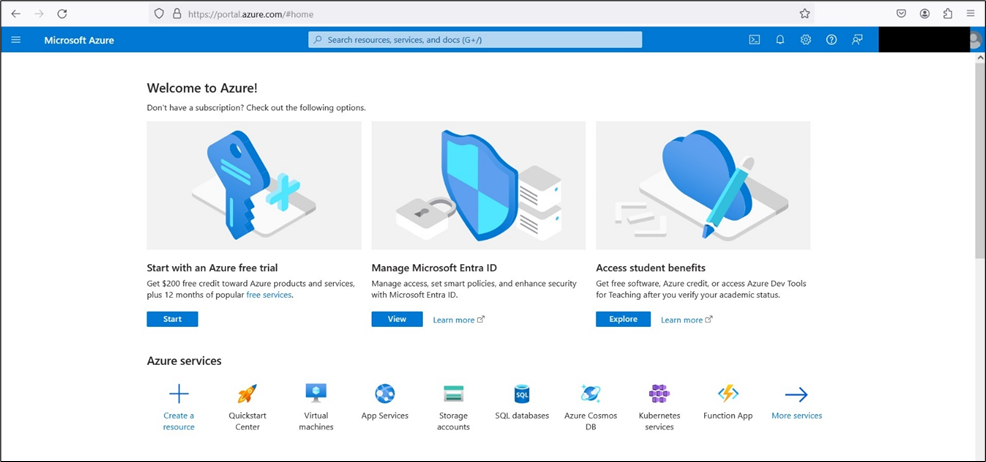
Task: Click the Start free trial button
Action: [x=172, y=319]
